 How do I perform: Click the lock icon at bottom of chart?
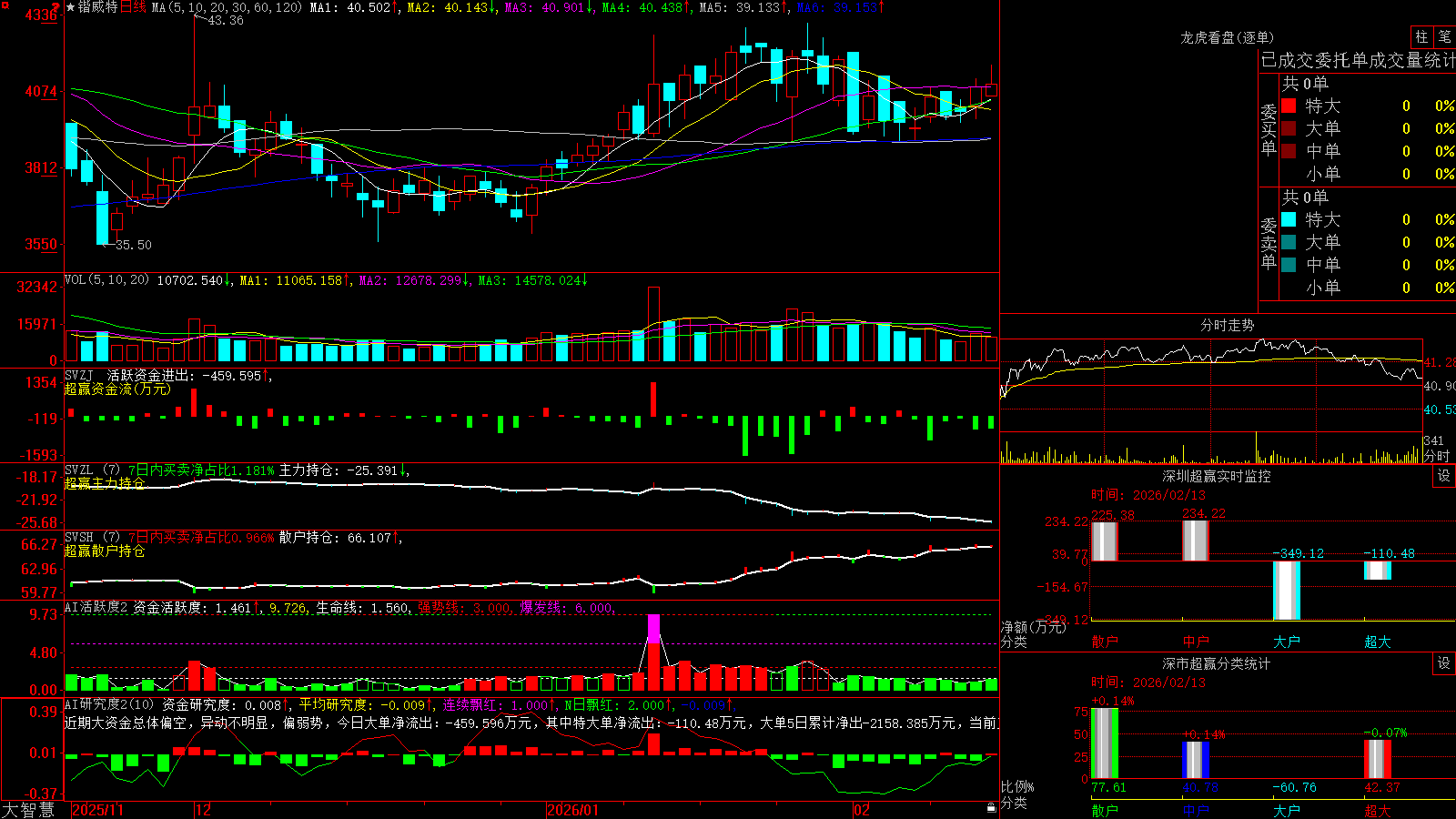click(991, 808)
